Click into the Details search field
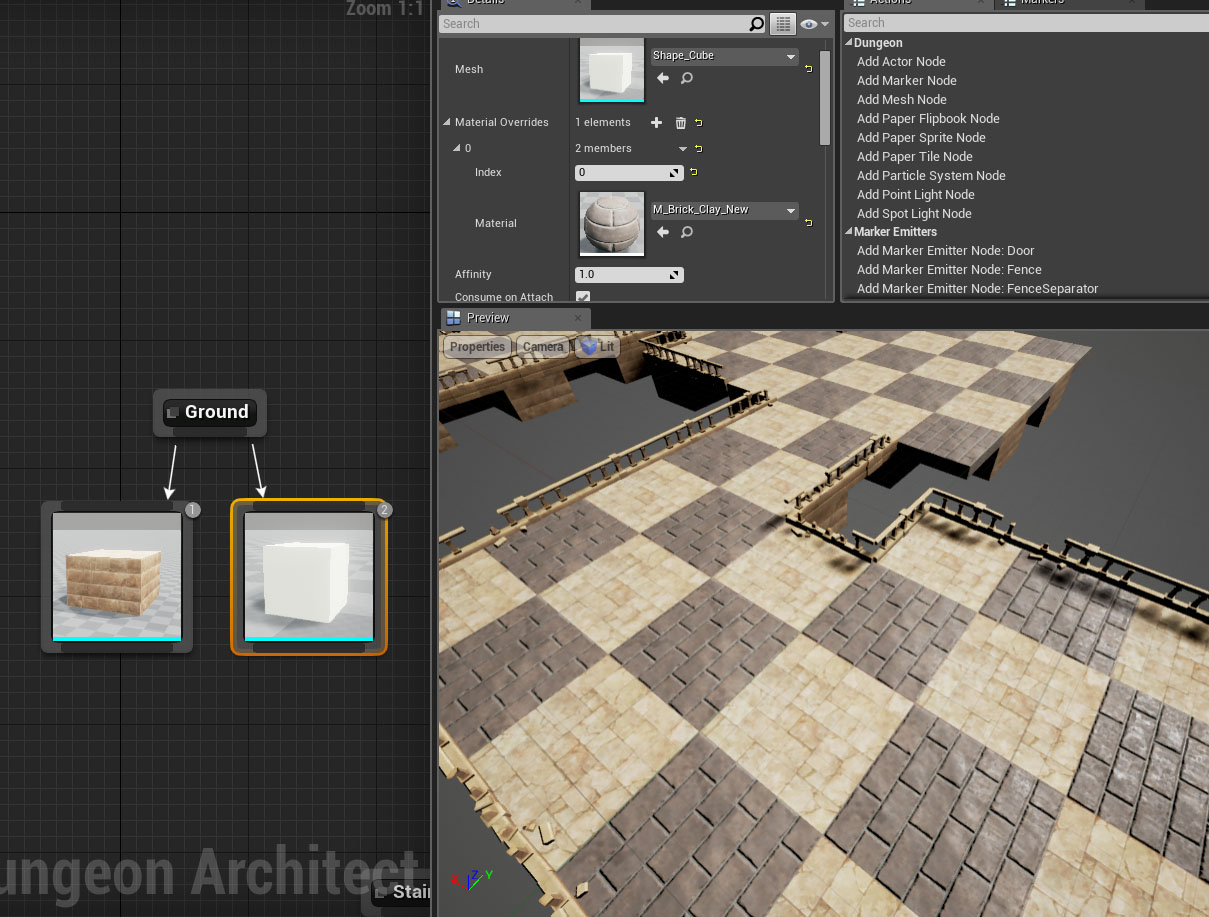 (x=594, y=24)
